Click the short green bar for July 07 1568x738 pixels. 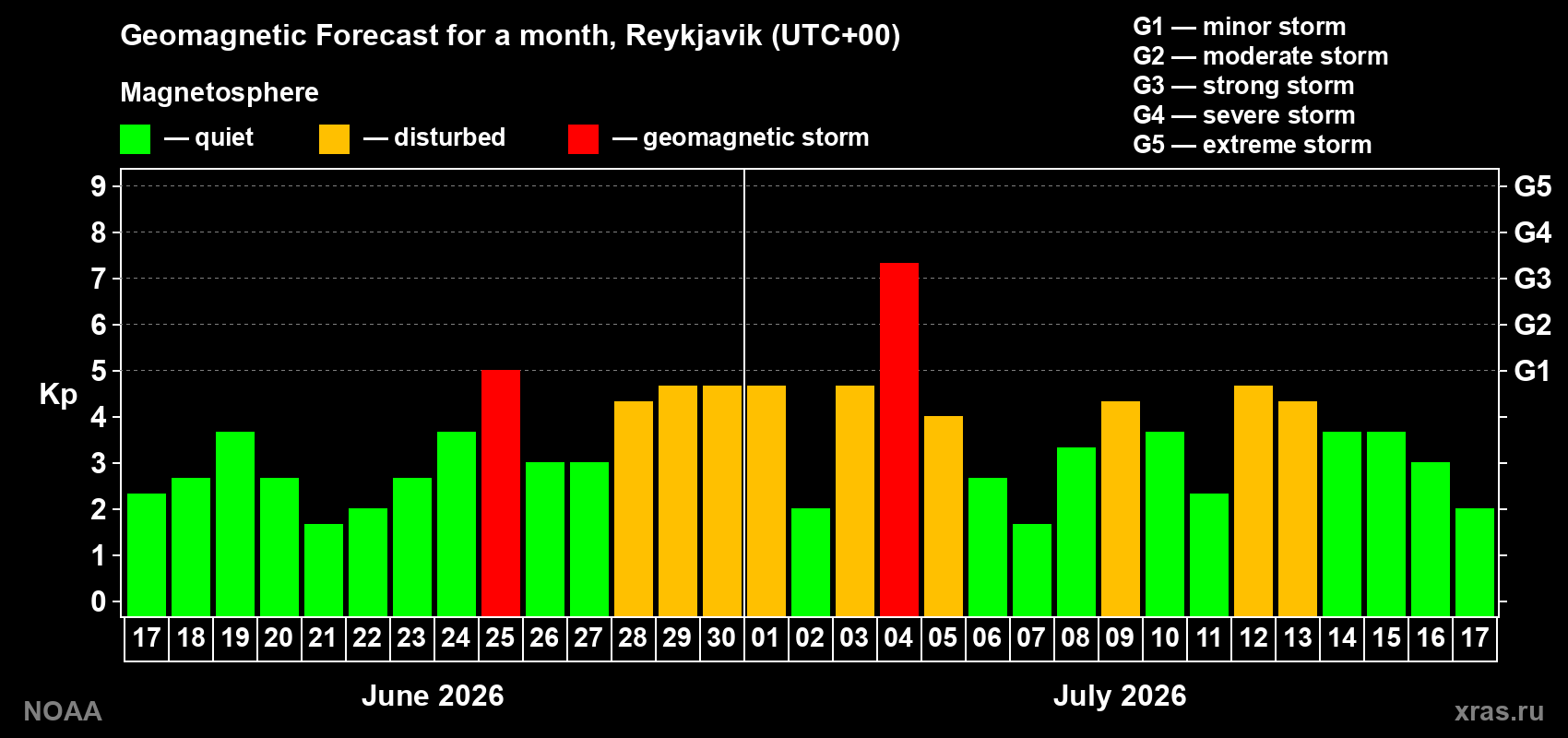[x=1032, y=570]
